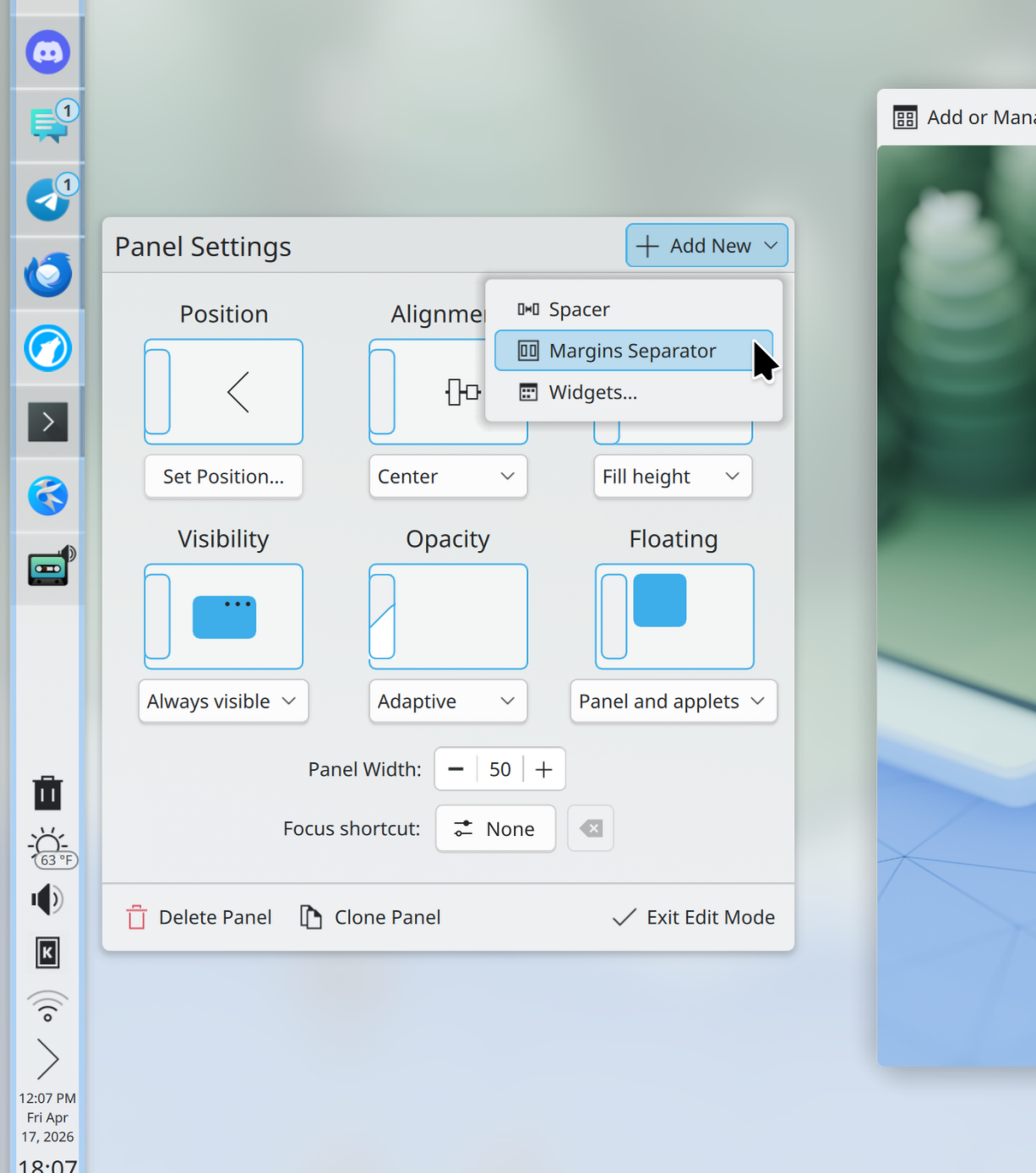1036x1173 pixels.
Task: Launch Telegram from the side panel
Action: pyautogui.click(x=47, y=200)
